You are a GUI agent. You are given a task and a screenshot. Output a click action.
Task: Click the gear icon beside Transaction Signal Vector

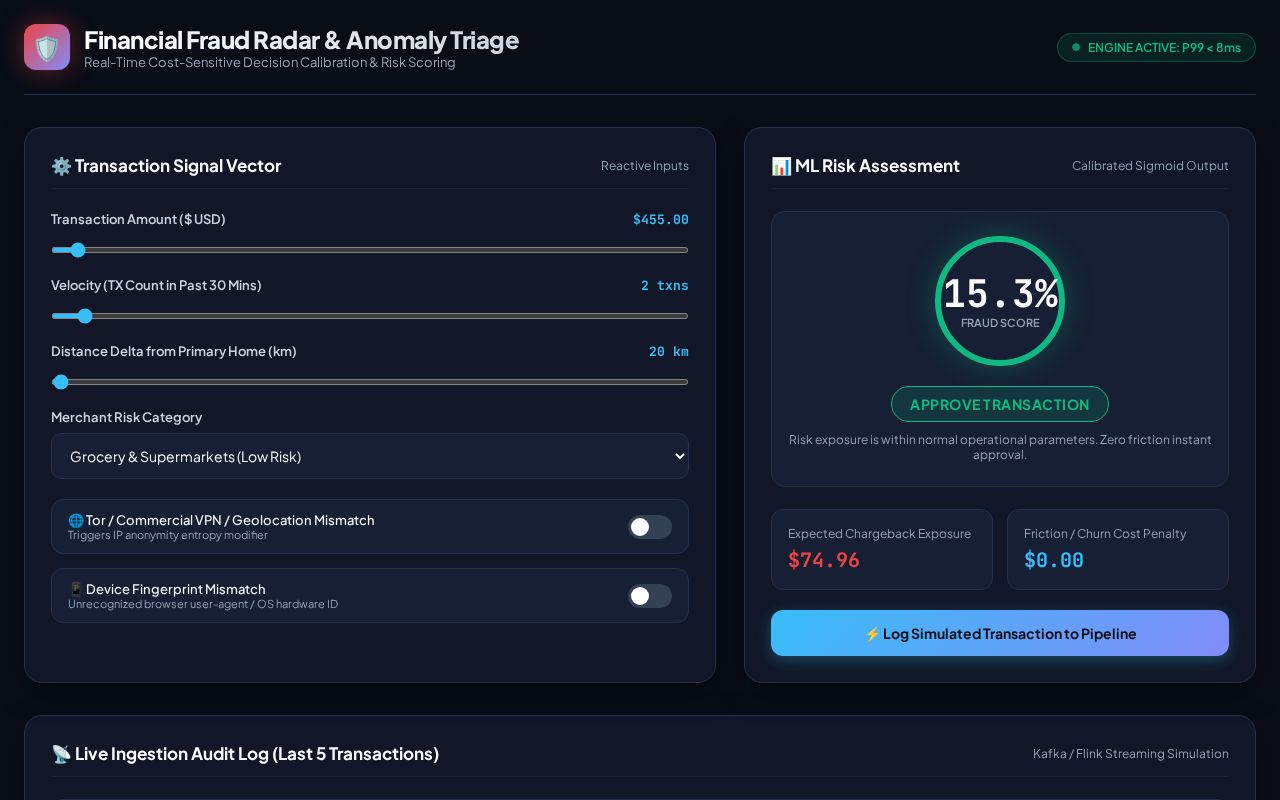(61, 166)
